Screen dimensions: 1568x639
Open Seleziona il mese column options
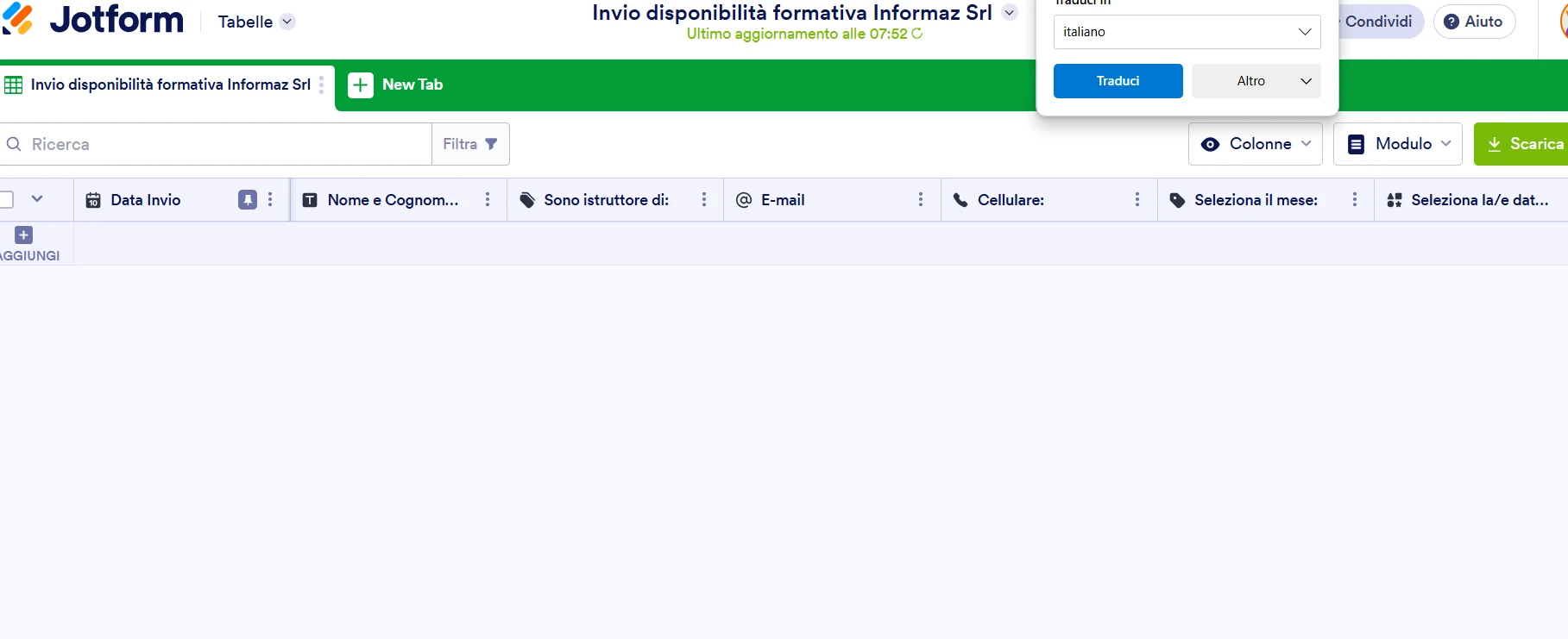tap(1355, 200)
